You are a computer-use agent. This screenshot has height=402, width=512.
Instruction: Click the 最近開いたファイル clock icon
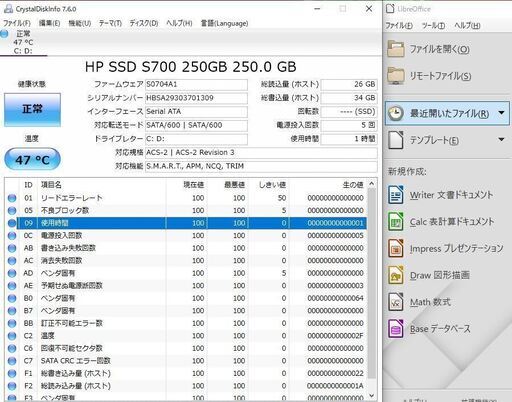click(396, 113)
